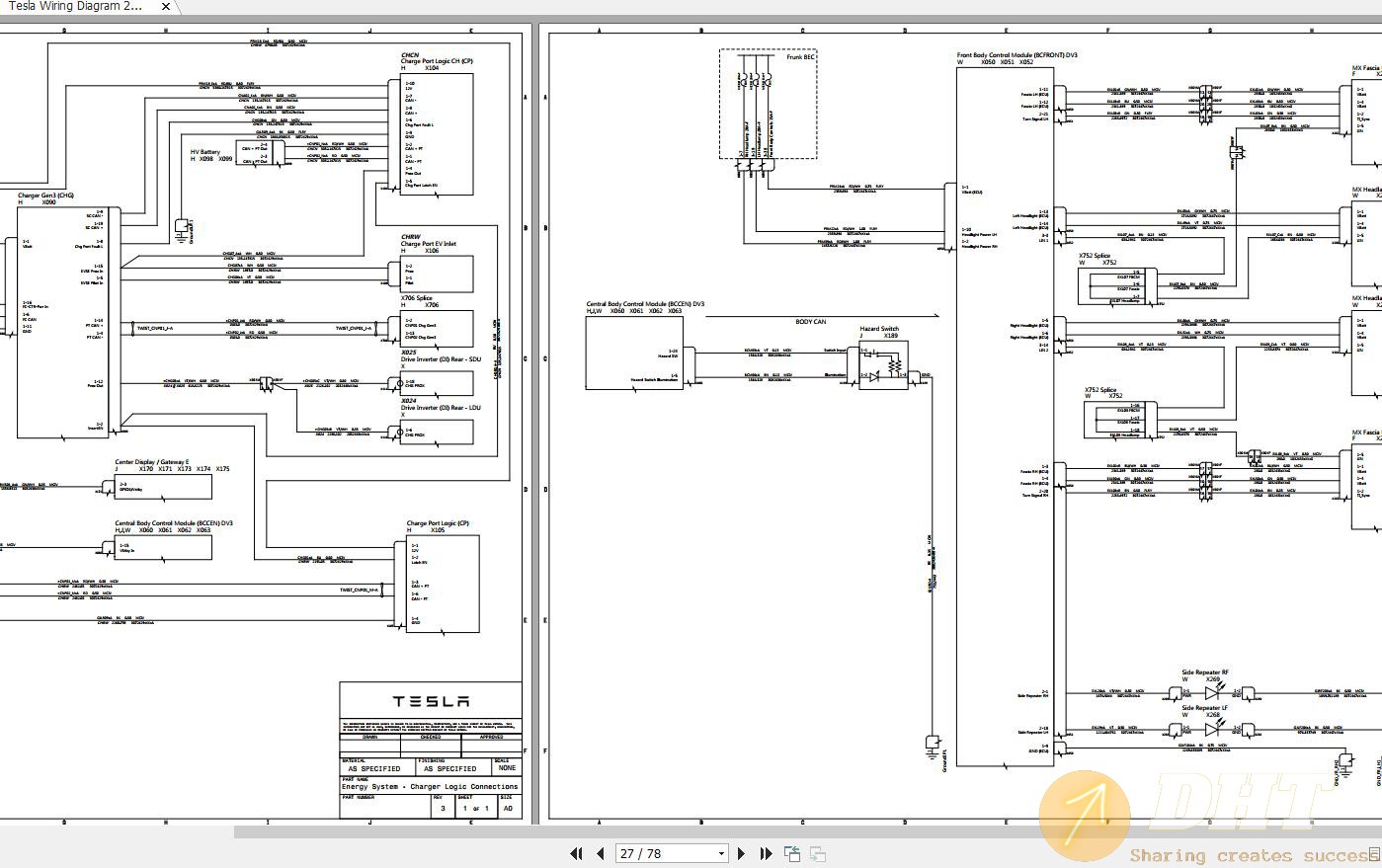Click the 'Side Repeater RF' label
1382x868 pixels.
(1205, 672)
